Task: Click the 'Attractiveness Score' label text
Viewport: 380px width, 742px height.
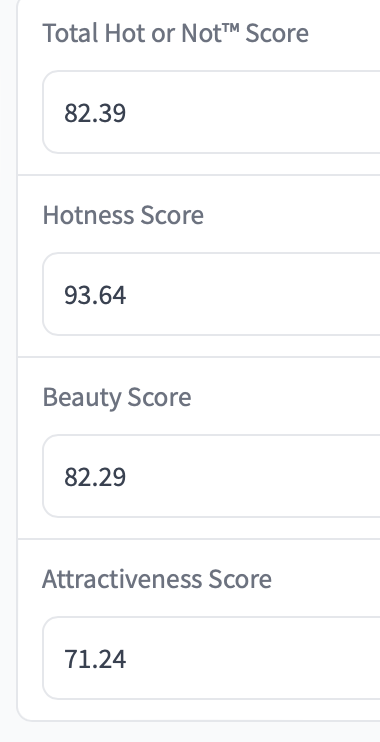Action: pos(157,579)
